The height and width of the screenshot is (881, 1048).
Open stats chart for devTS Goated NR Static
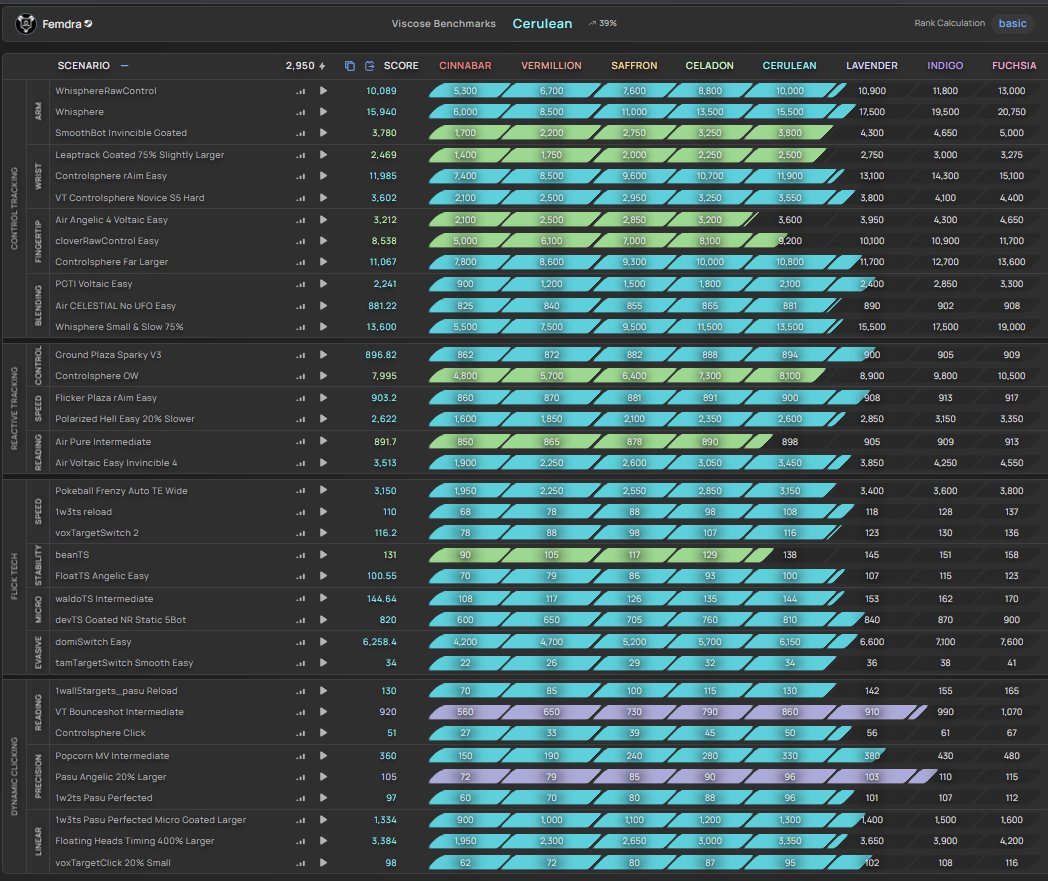(301, 620)
